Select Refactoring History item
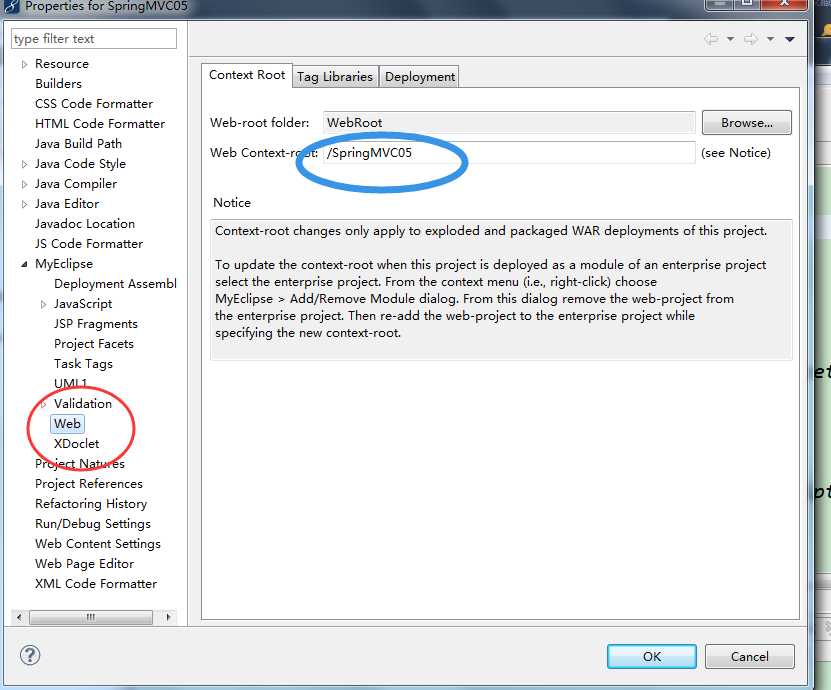This screenshot has height=690, width=831. click(91, 504)
